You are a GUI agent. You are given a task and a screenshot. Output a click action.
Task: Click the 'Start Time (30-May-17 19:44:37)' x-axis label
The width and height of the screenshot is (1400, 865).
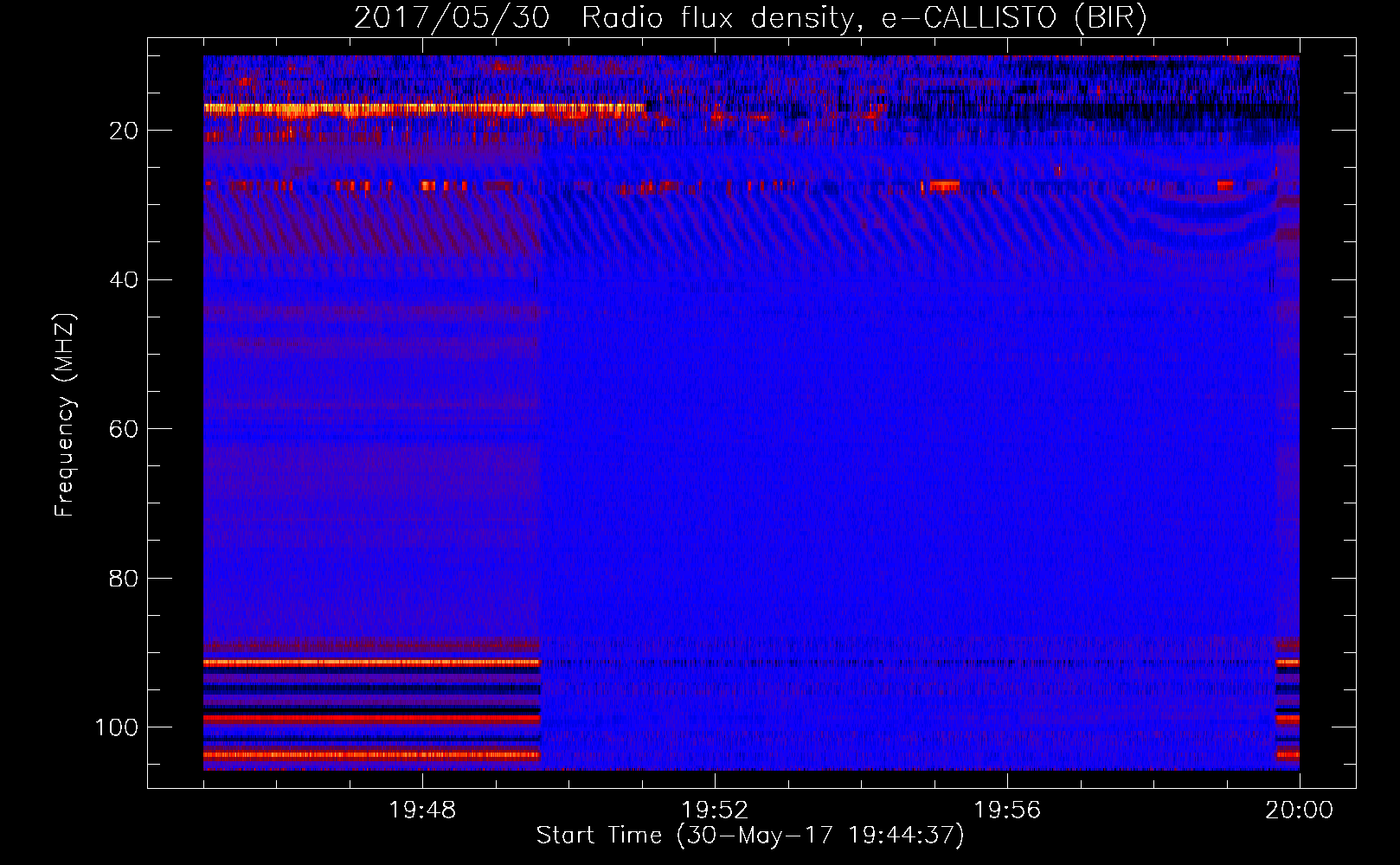pyautogui.click(x=750, y=835)
